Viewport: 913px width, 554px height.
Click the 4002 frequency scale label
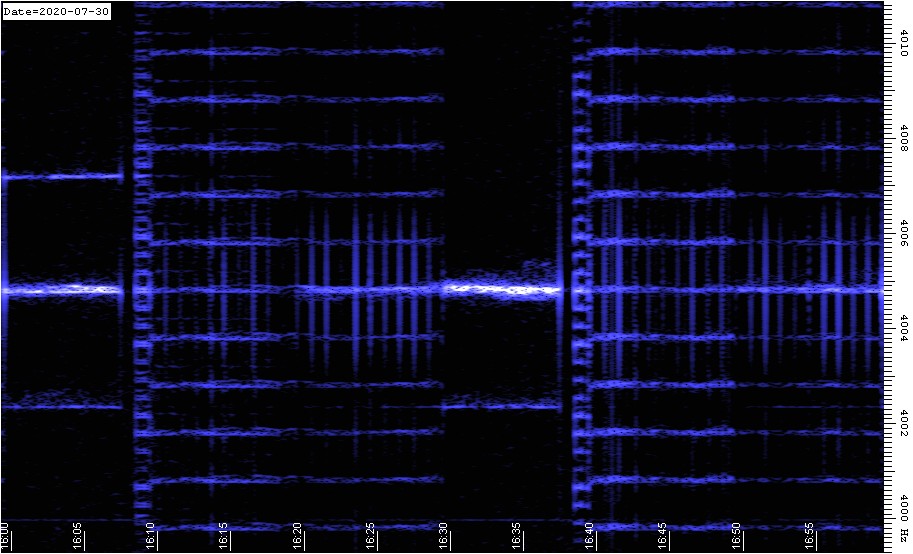click(x=904, y=424)
